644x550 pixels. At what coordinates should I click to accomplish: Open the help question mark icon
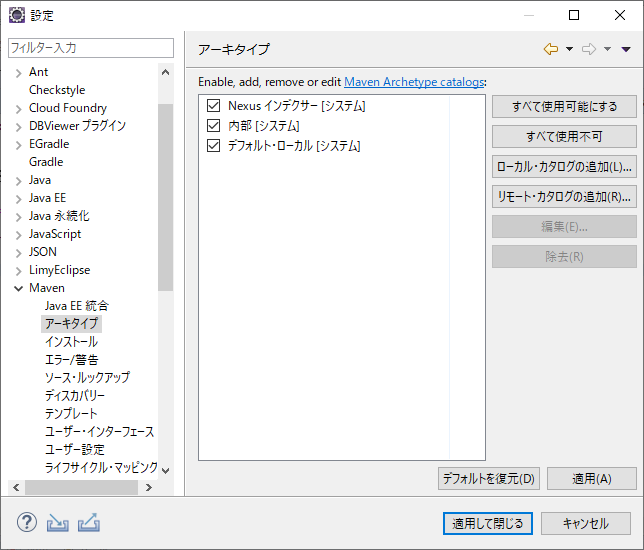coord(27,522)
